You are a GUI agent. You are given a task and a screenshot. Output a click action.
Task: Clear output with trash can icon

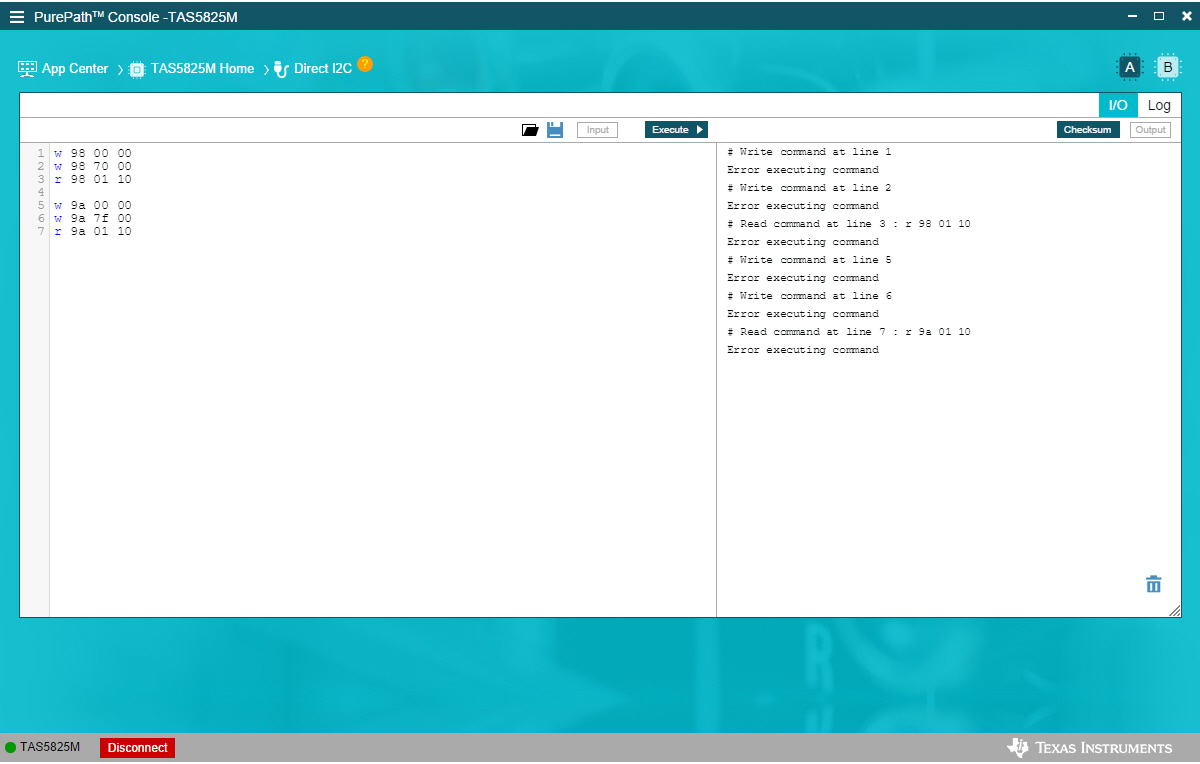[x=1153, y=584]
